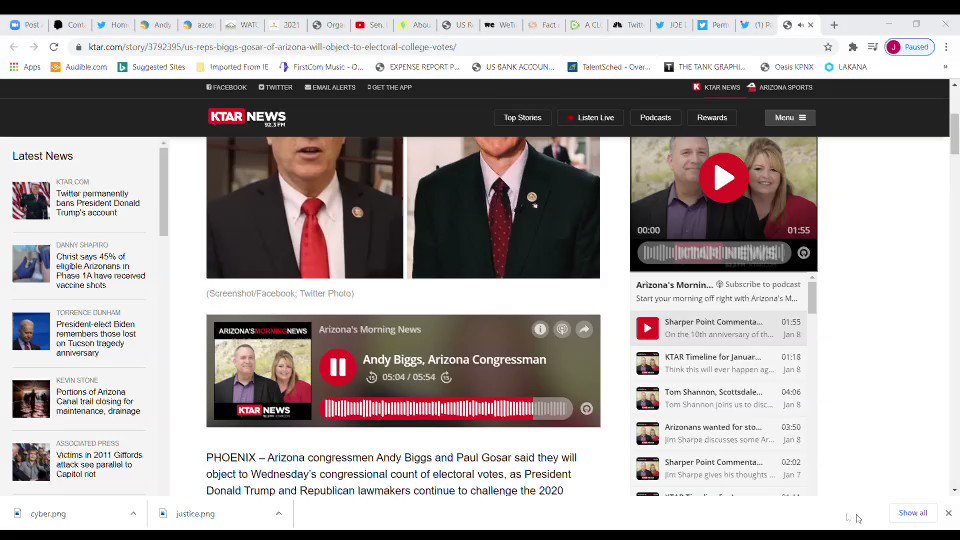Share the Andy Biggs audio clip
This screenshot has width=960, height=540.
[x=584, y=329]
